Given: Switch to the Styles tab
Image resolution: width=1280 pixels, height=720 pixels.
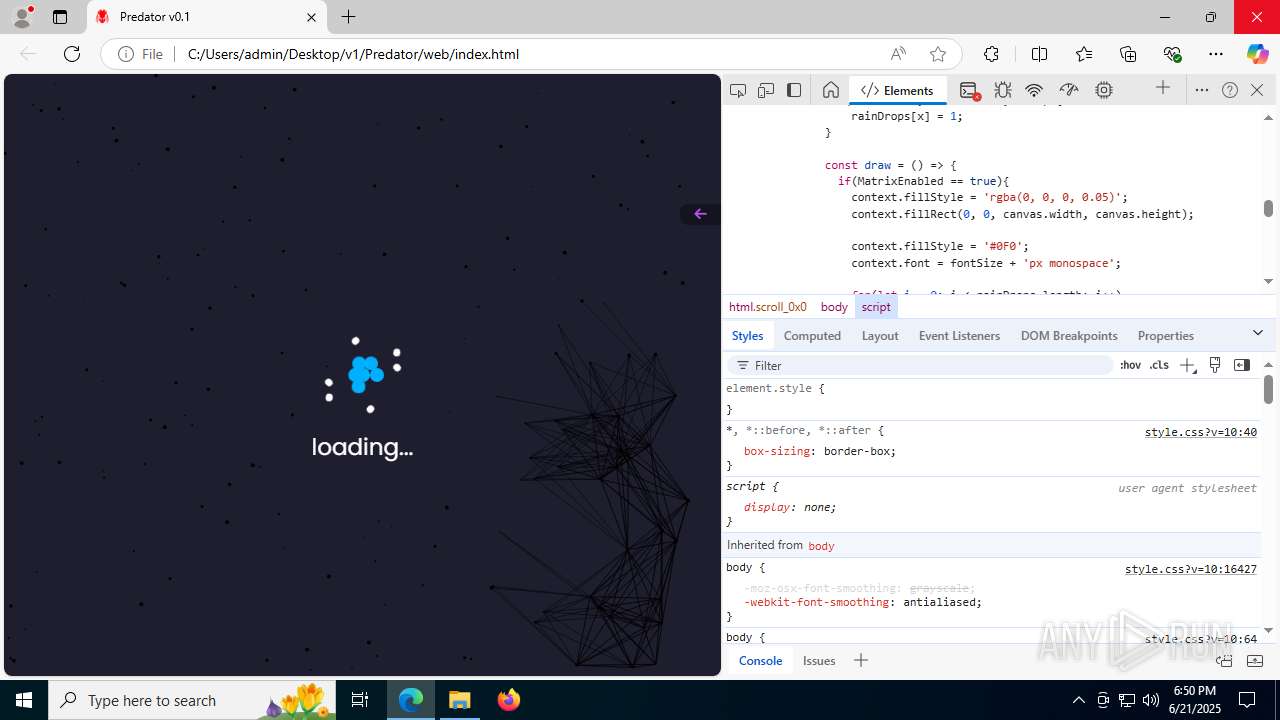Looking at the screenshot, I should (747, 336).
